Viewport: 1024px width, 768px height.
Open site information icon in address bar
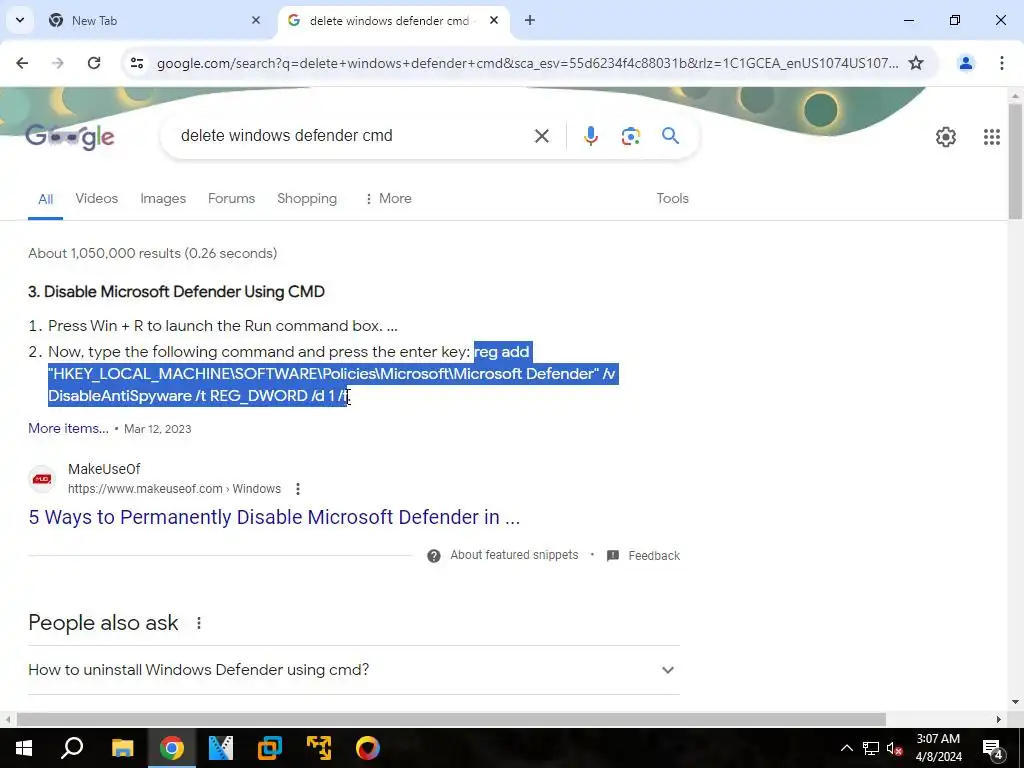137,63
